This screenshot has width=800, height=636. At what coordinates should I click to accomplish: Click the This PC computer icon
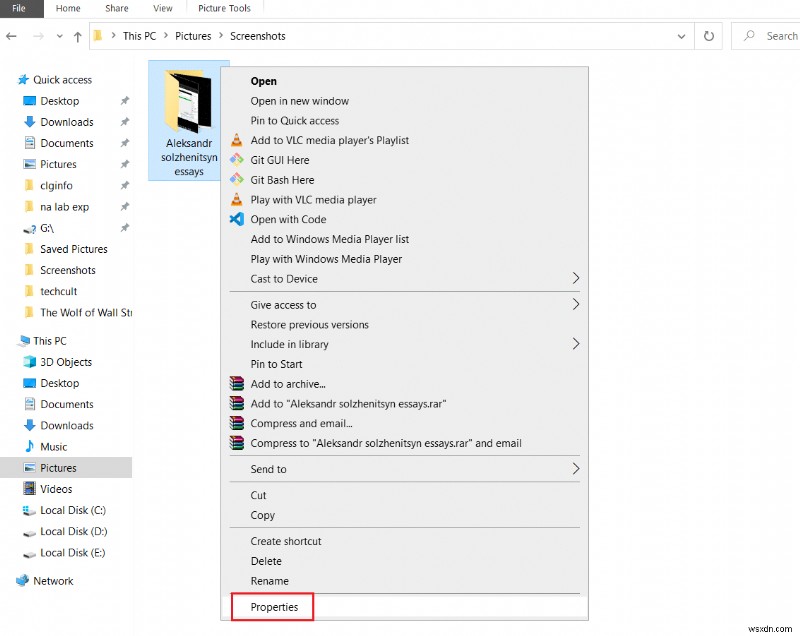tap(23, 341)
